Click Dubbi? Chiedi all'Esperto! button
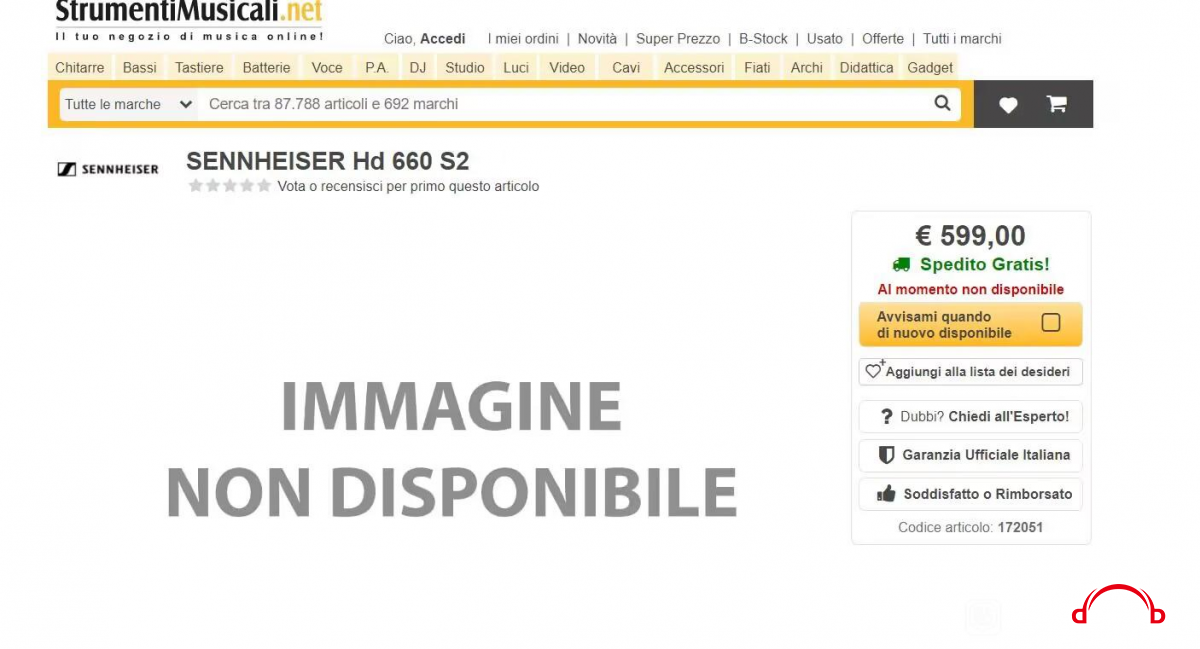This screenshot has width=1200, height=649. click(970, 416)
